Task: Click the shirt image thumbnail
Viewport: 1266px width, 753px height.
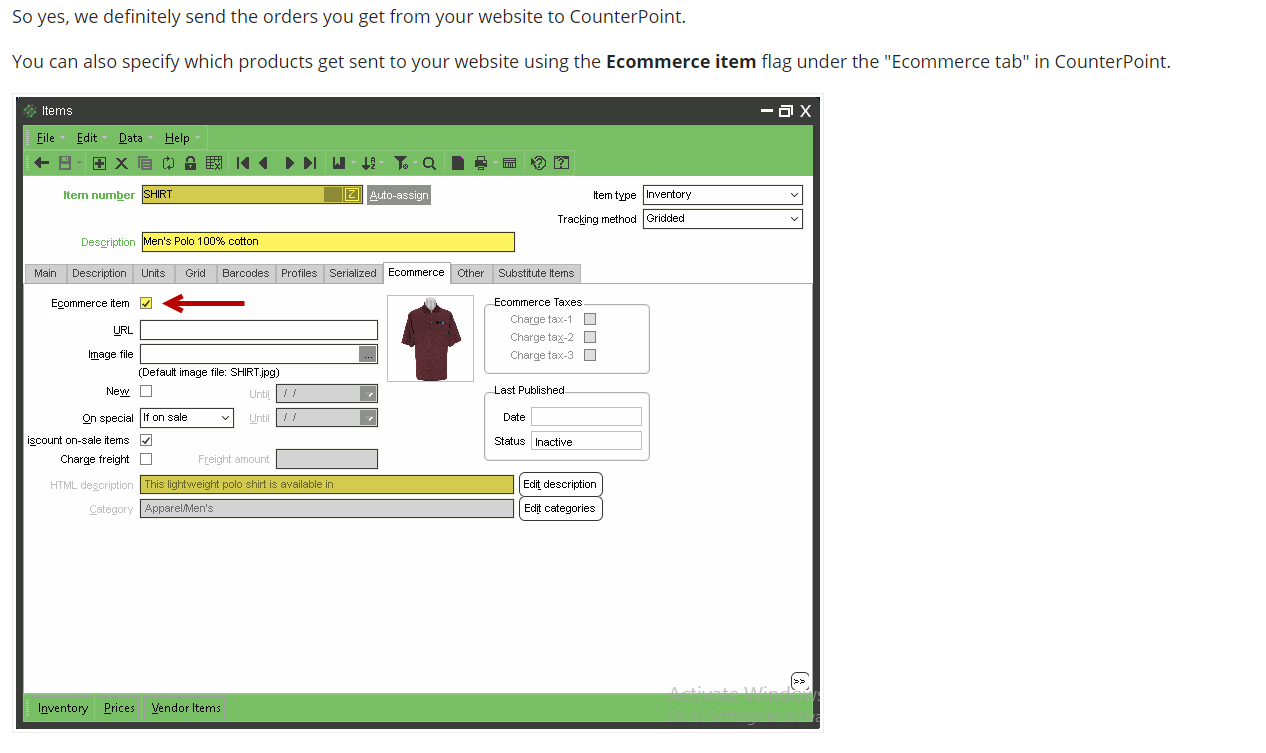Action: (430, 338)
